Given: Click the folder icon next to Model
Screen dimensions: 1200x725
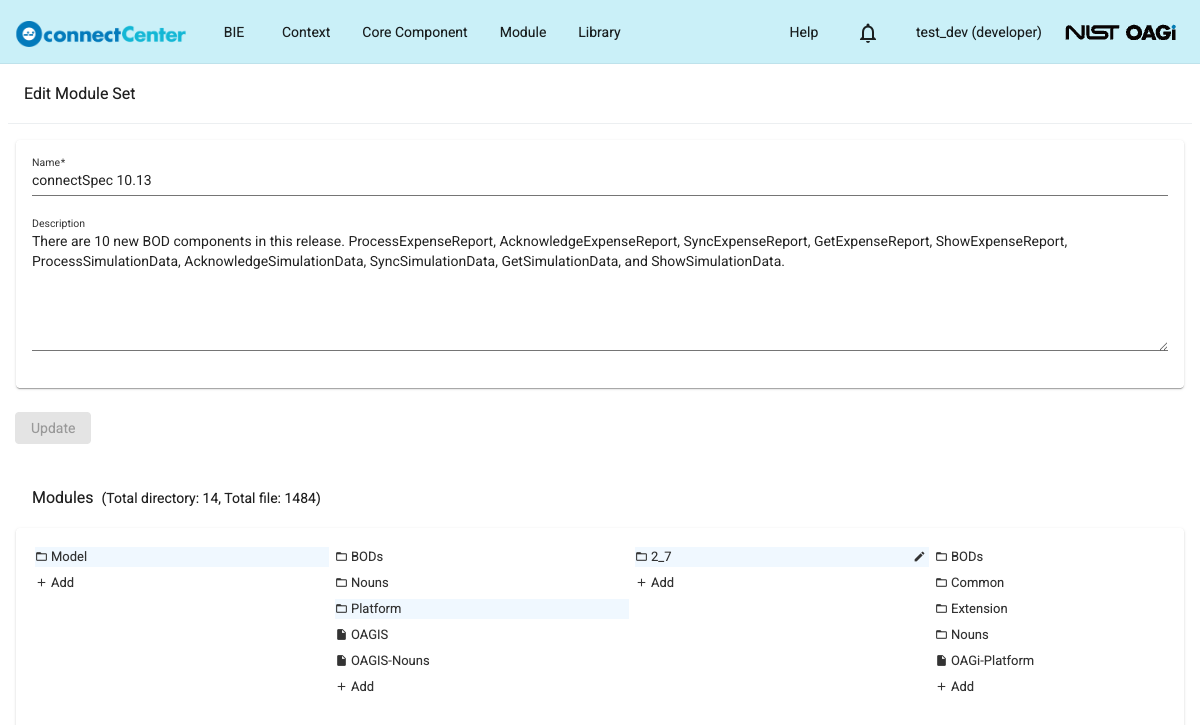Looking at the screenshot, I should pos(42,557).
